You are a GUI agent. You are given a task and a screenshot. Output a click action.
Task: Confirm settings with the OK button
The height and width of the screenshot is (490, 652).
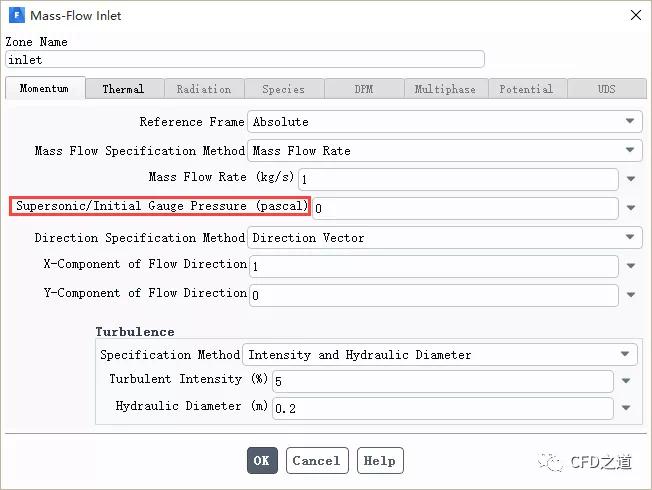pos(262,460)
